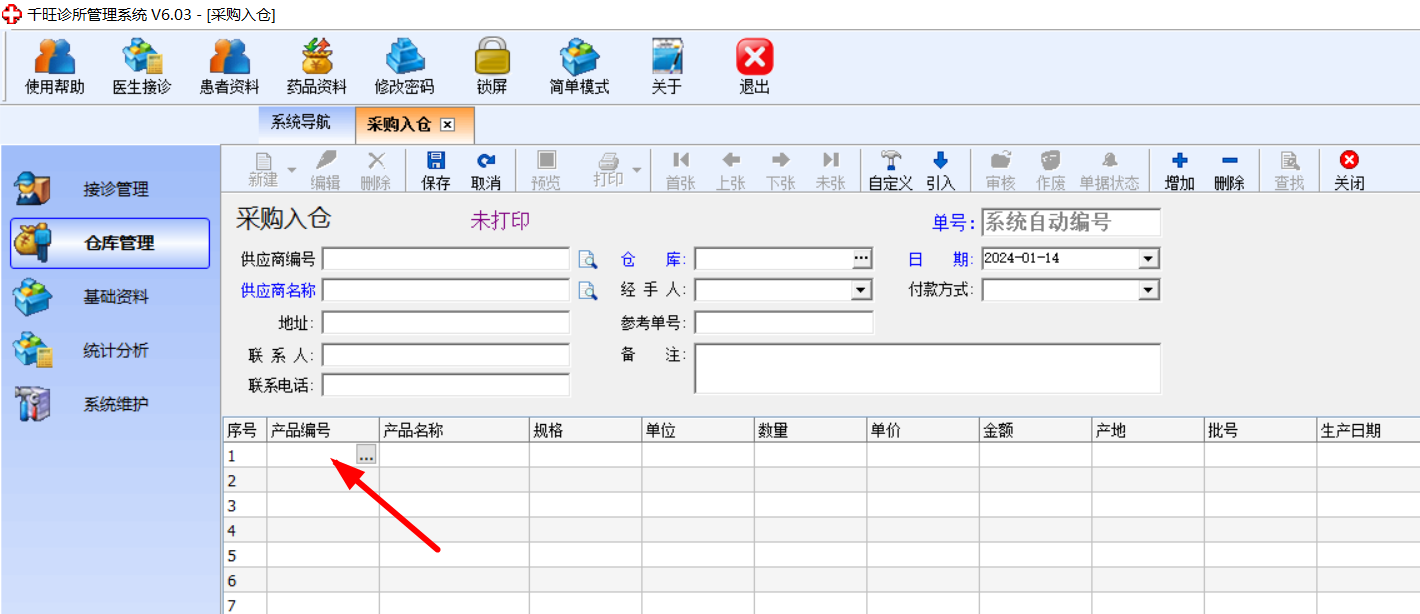
Task: Click the 单价 column header
Action: (x=923, y=430)
